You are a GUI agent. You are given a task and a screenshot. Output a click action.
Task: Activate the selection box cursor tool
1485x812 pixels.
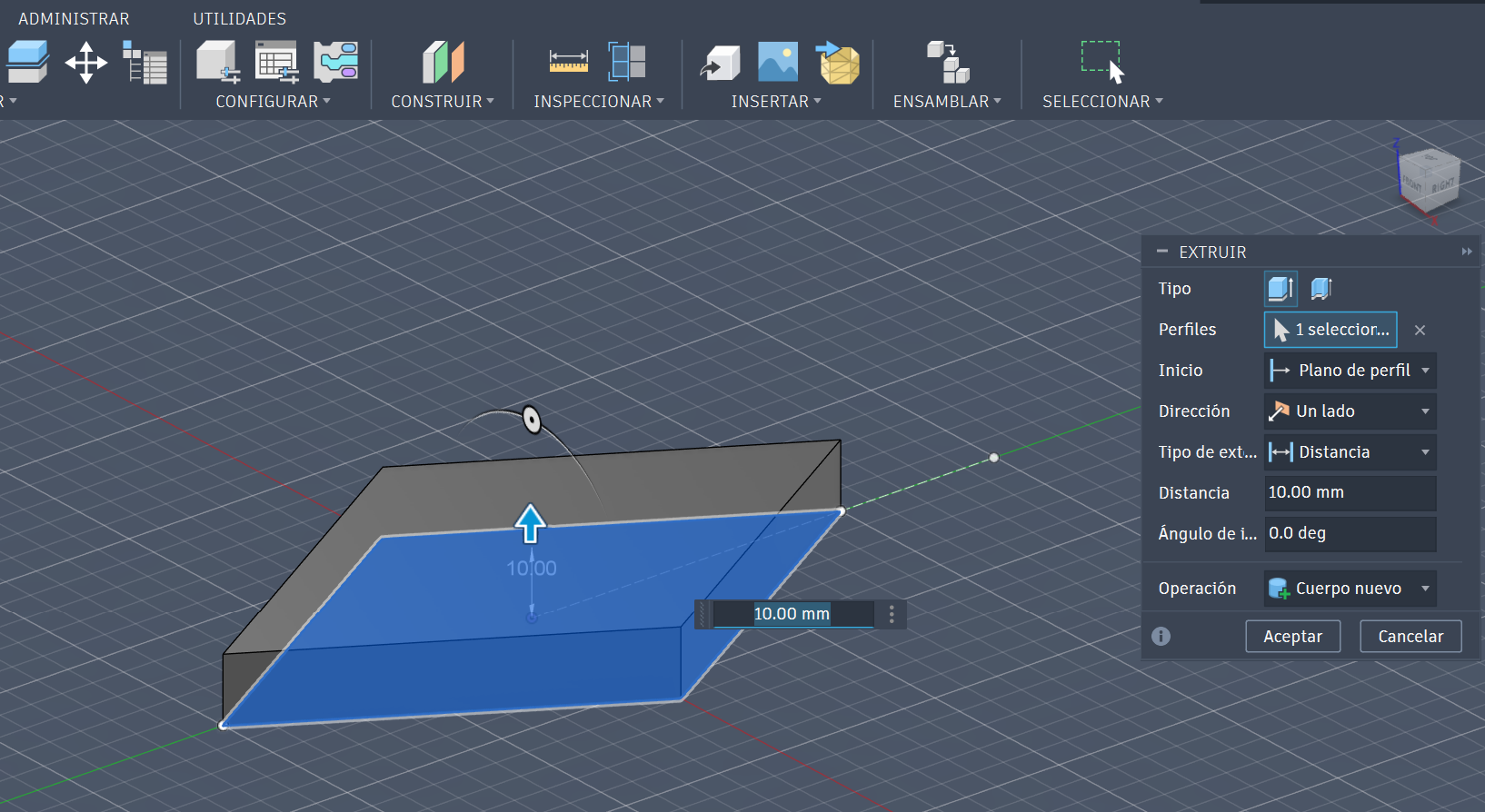coord(1102,63)
